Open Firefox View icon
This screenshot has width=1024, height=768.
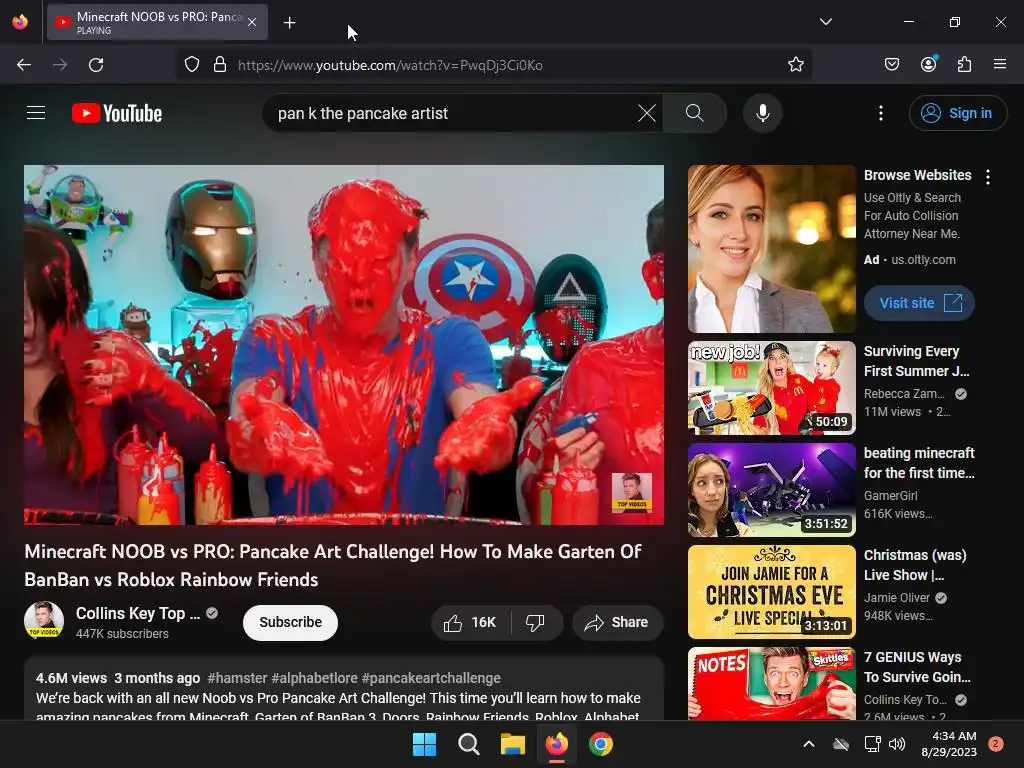(x=20, y=22)
